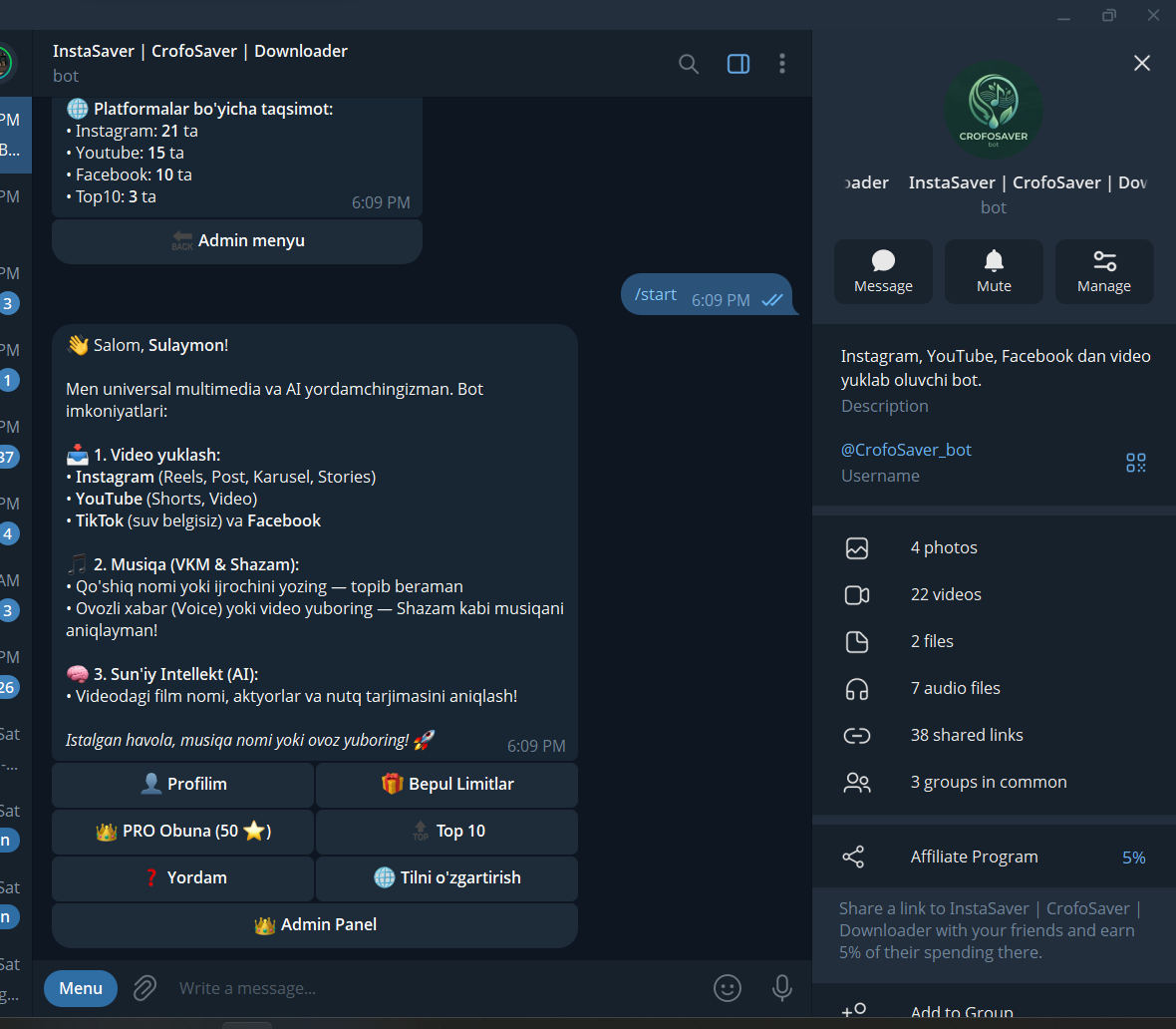Click the Yordam help button
This screenshot has width=1176, height=1029.
pos(183,878)
